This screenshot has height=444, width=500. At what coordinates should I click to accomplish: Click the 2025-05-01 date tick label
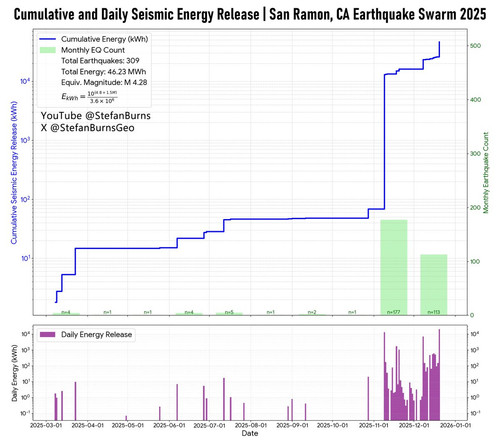128,426
